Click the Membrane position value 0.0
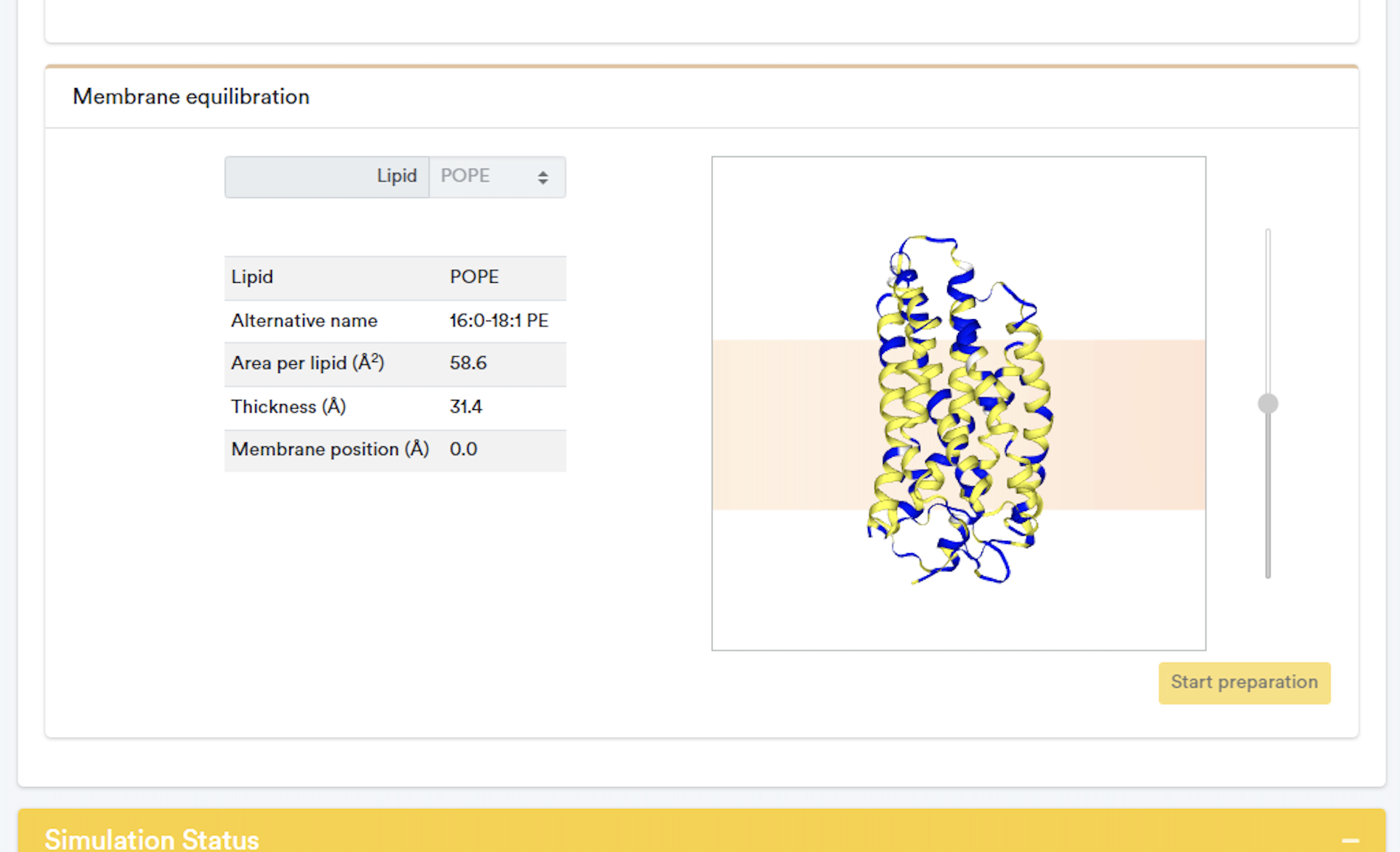Image resolution: width=1400 pixels, height=852 pixels. (464, 449)
